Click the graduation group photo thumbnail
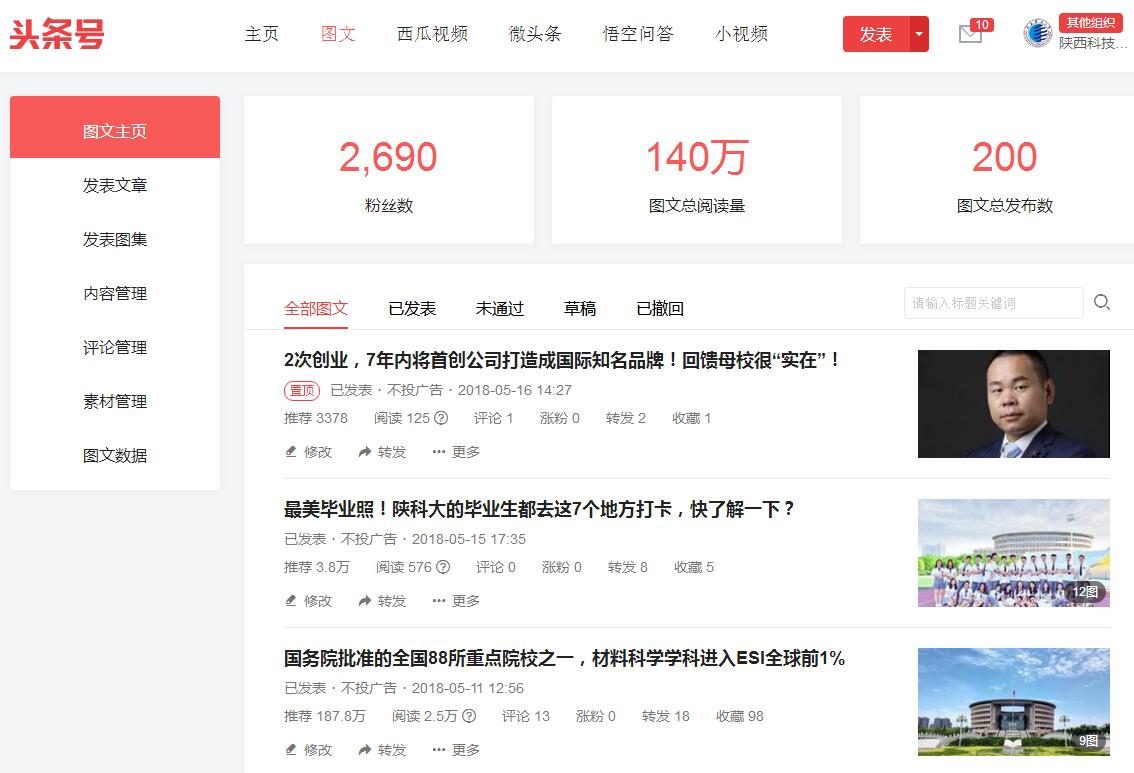Image resolution: width=1134 pixels, height=773 pixels. tap(1013, 553)
